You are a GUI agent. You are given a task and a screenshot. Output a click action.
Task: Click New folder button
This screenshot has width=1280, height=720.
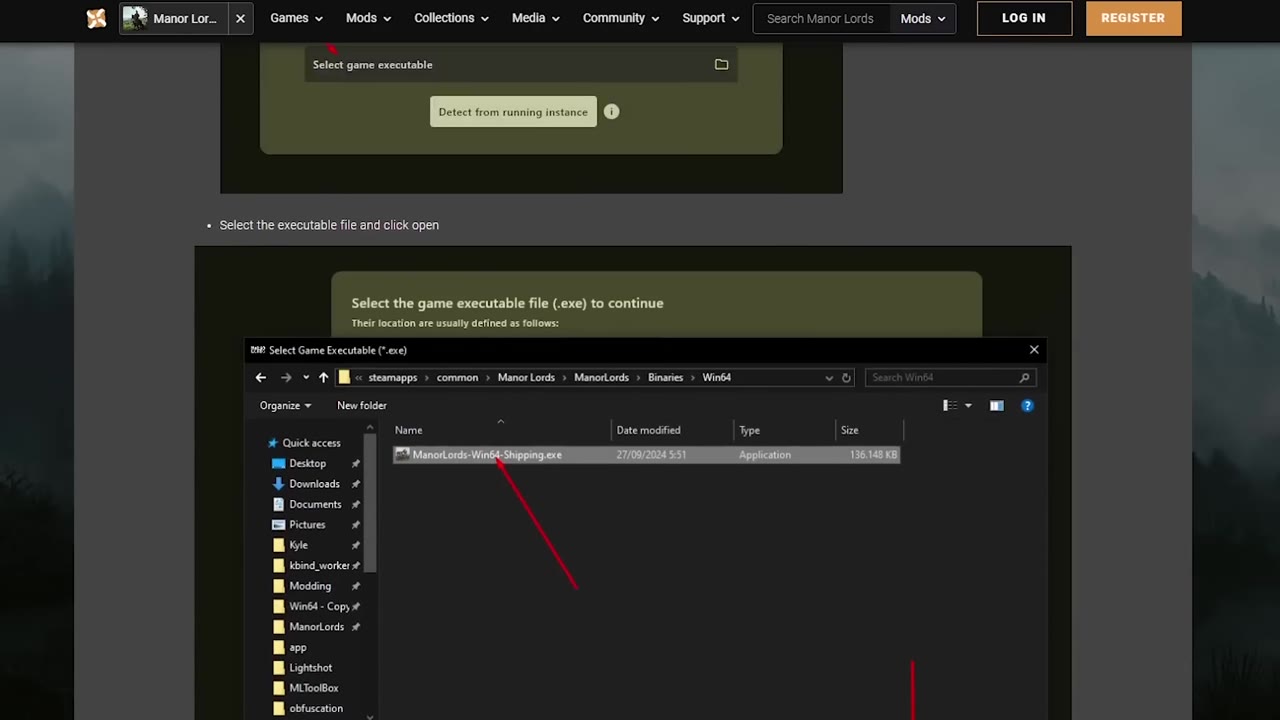click(361, 405)
